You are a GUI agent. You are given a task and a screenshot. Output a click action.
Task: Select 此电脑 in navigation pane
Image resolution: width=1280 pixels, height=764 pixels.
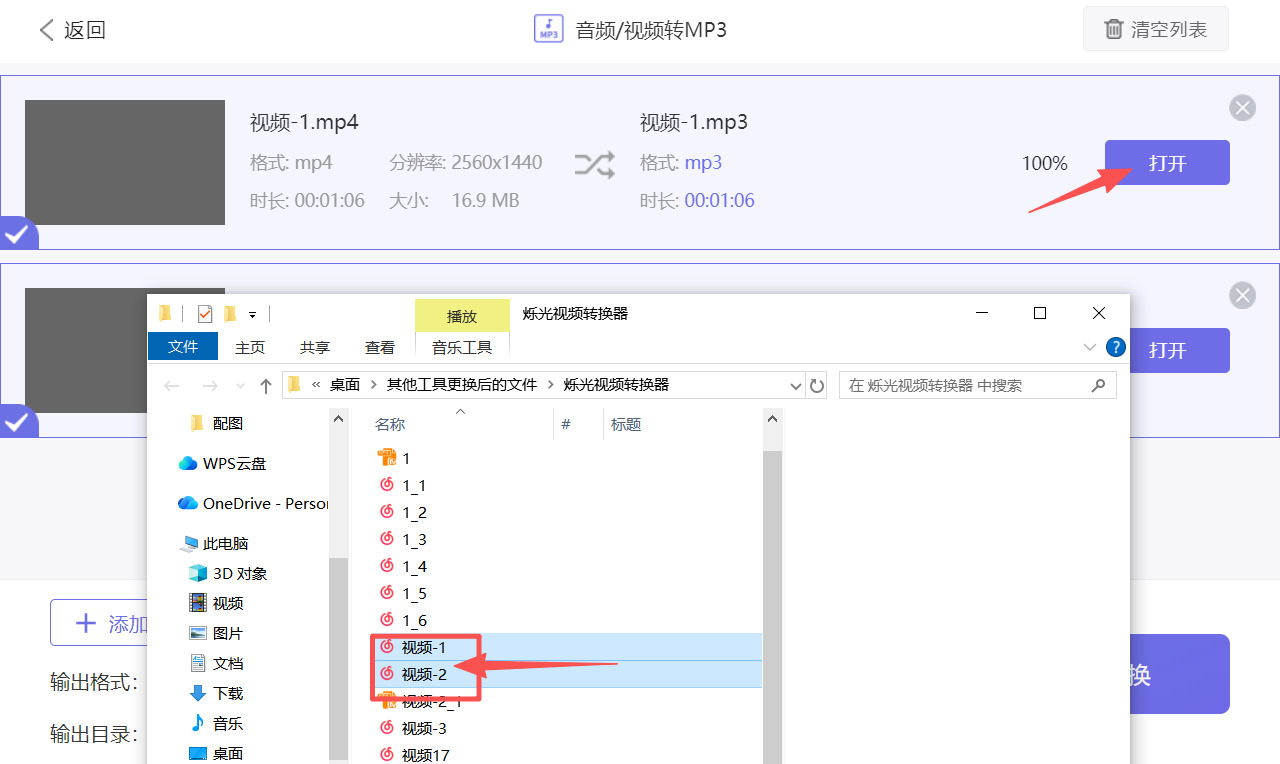point(214,543)
